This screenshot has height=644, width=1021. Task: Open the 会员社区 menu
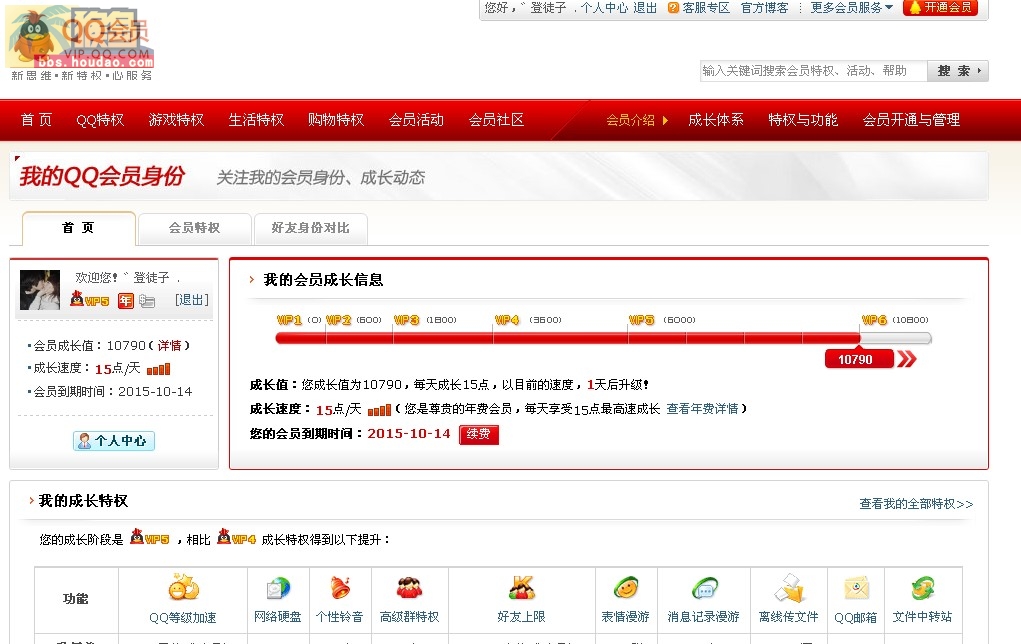coord(496,120)
